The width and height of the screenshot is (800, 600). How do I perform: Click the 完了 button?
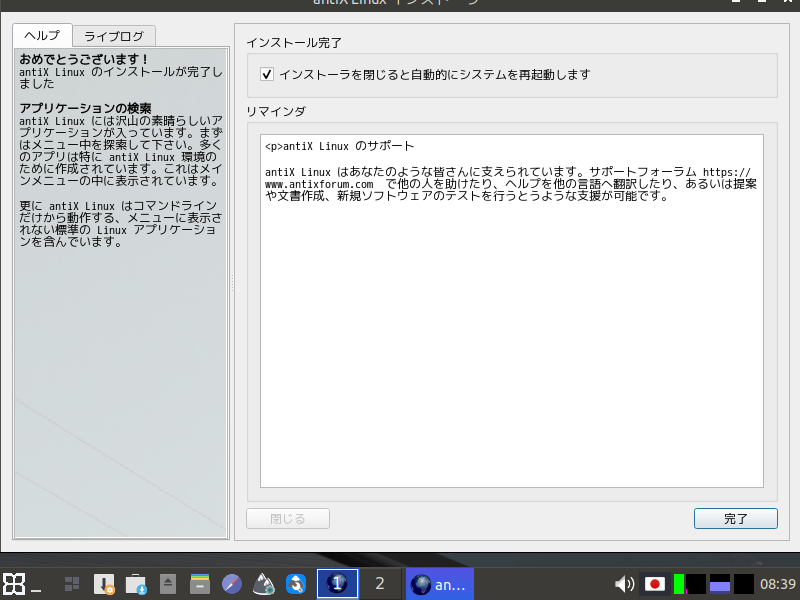click(736, 519)
